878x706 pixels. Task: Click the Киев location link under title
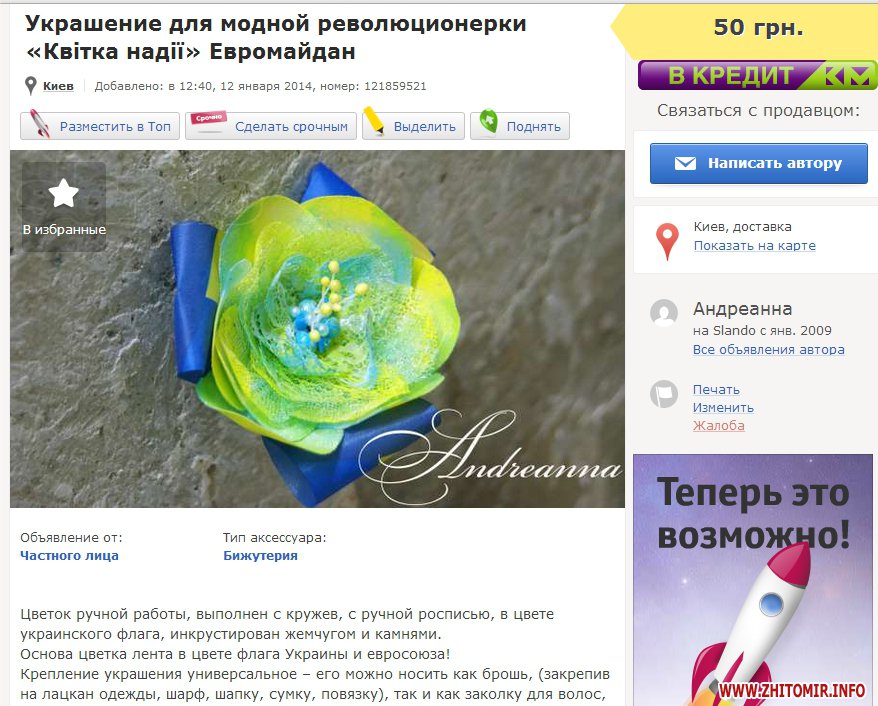tap(58, 86)
